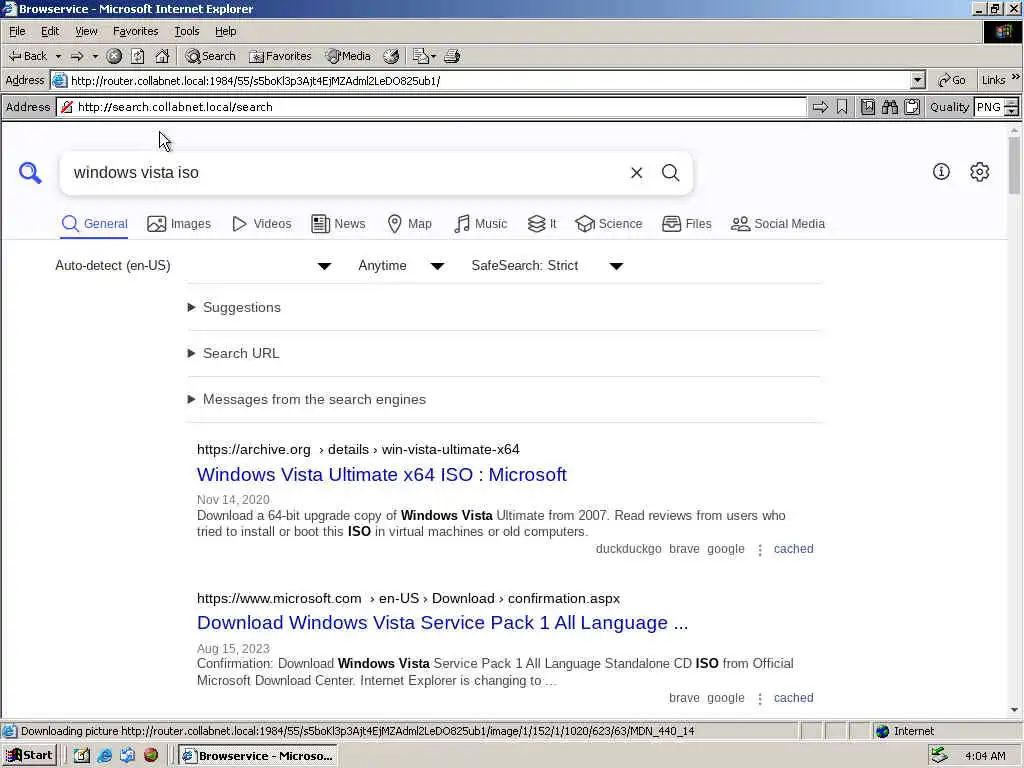The image size is (1024, 768).
Task: Switch to the Videos tab
Action: (x=261, y=224)
